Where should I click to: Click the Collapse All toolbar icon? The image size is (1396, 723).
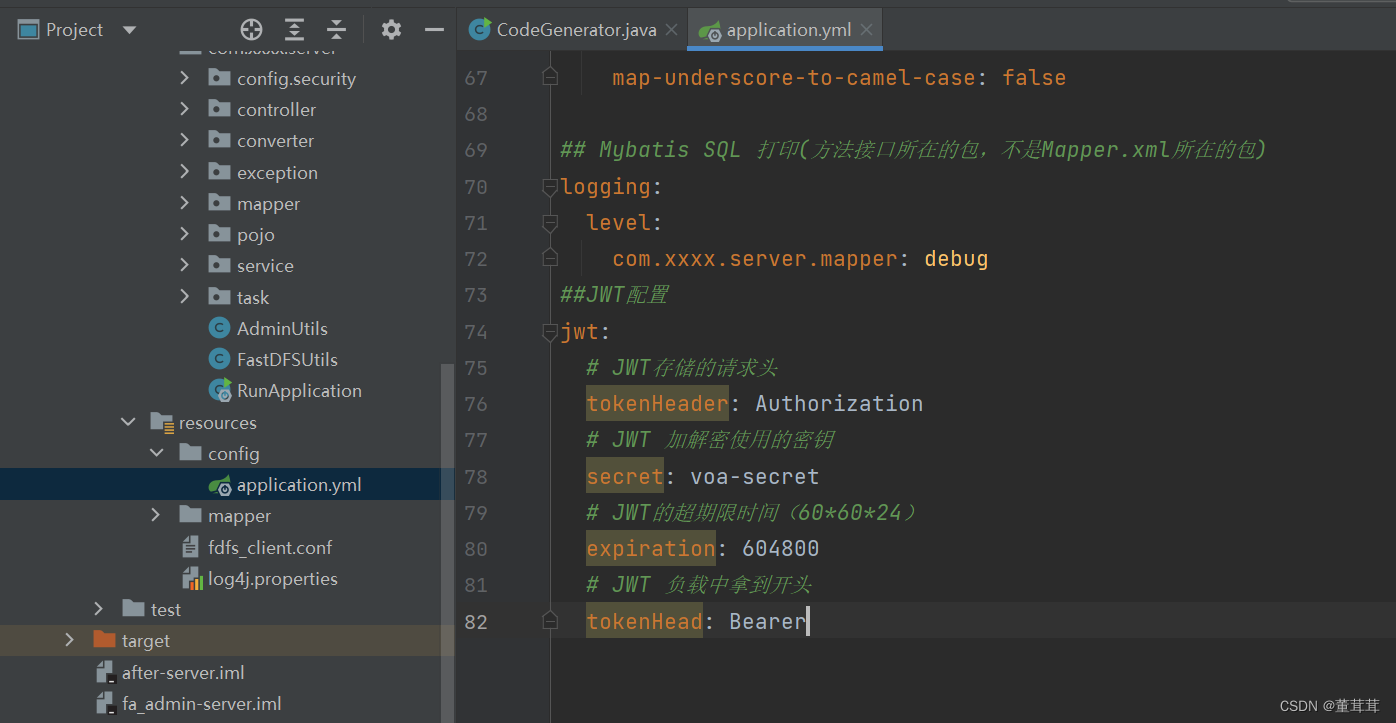(337, 30)
